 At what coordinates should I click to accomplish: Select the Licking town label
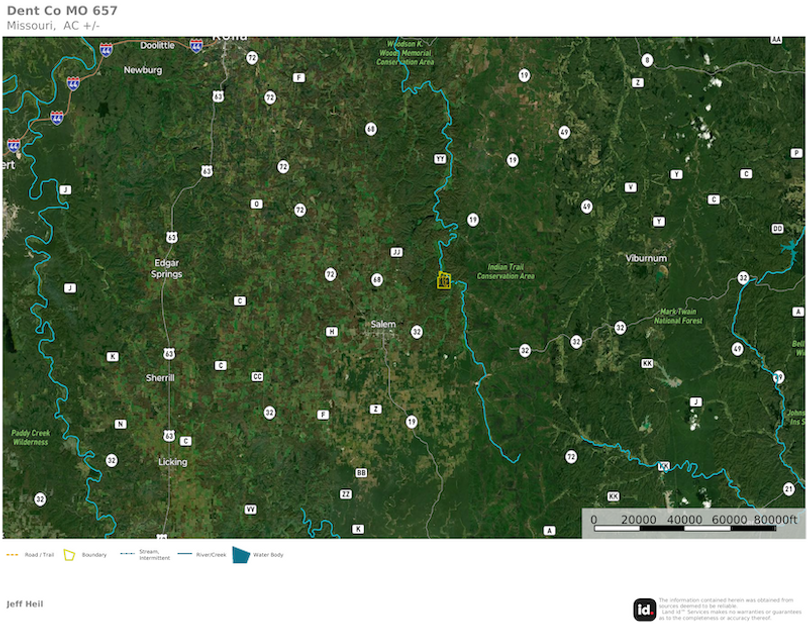tap(173, 462)
